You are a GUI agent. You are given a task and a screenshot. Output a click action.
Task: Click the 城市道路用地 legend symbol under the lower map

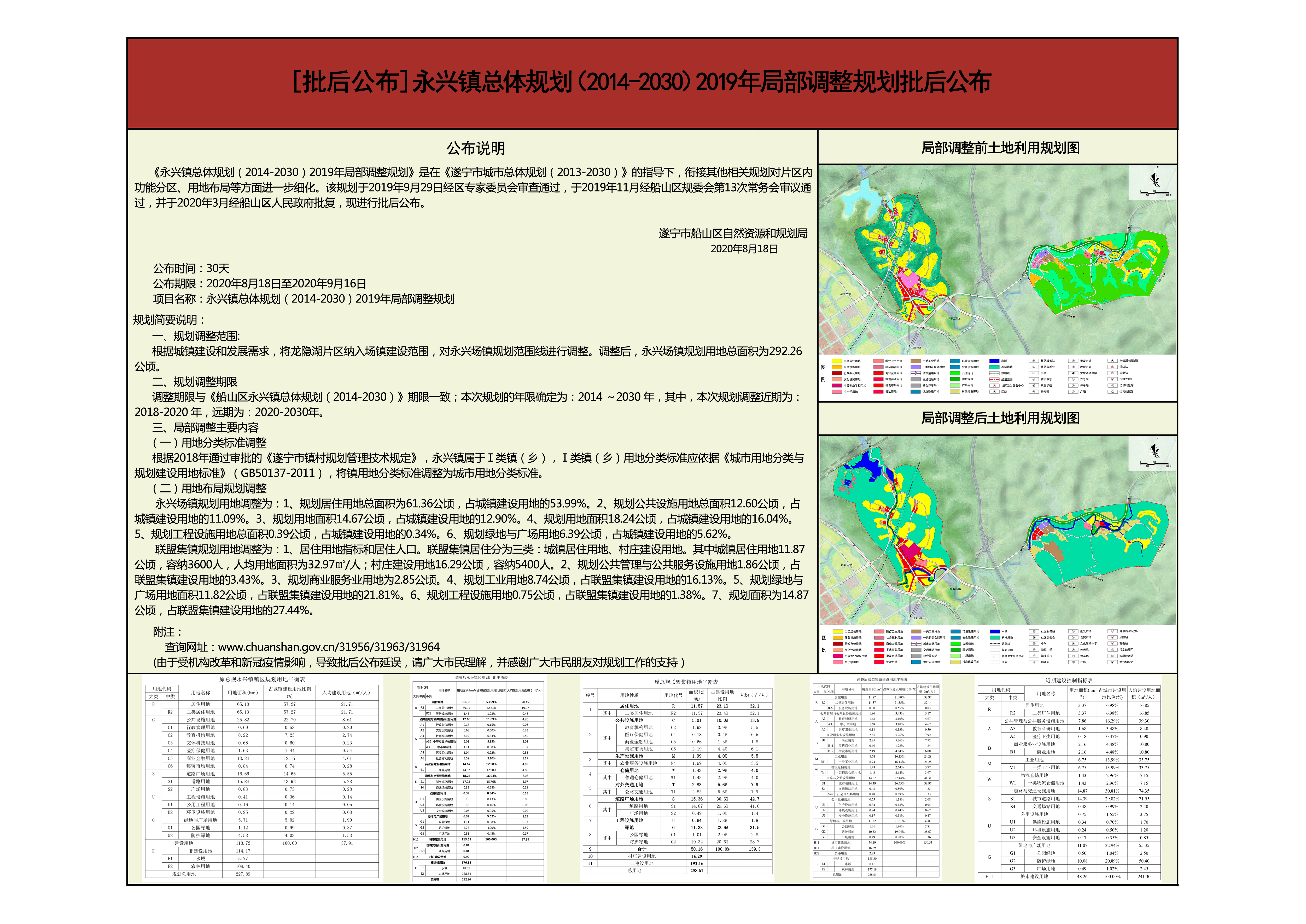pyautogui.click(x=916, y=643)
